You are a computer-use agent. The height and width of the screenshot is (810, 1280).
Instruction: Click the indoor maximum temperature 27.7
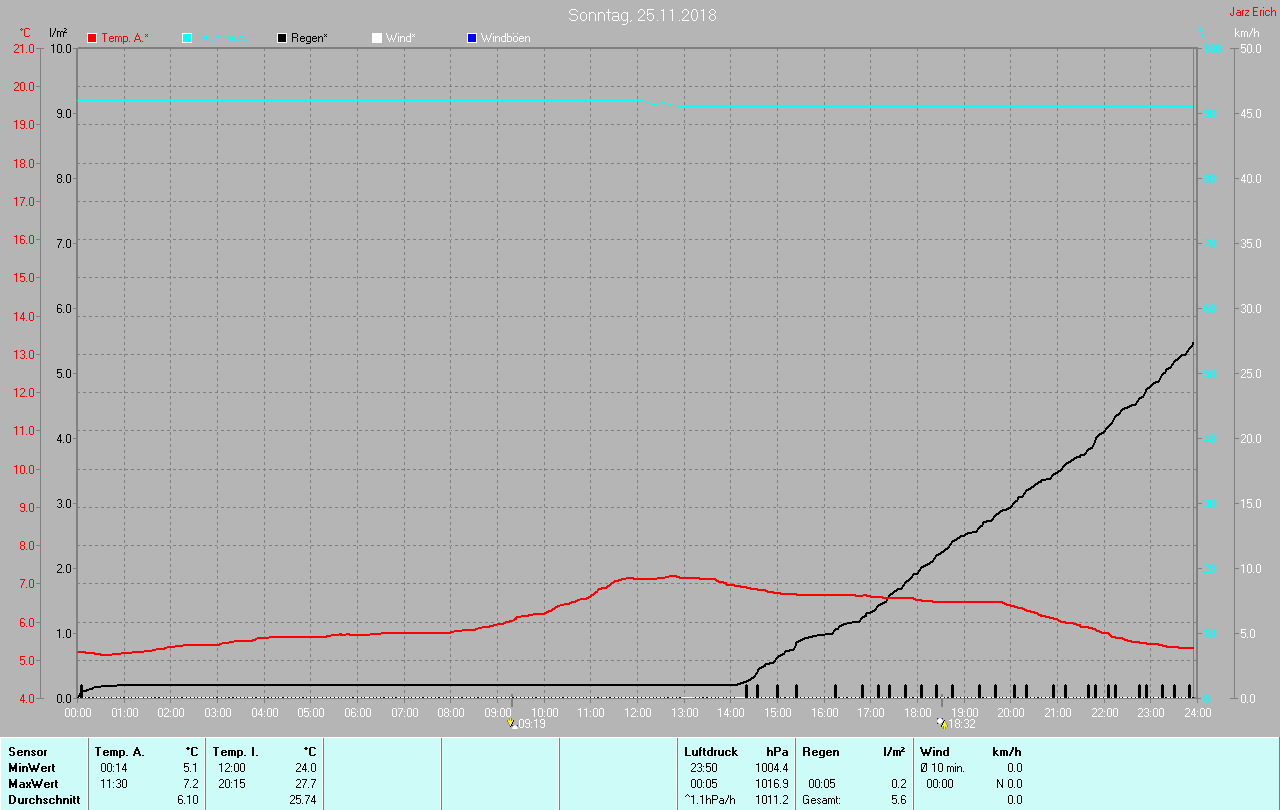coord(305,783)
